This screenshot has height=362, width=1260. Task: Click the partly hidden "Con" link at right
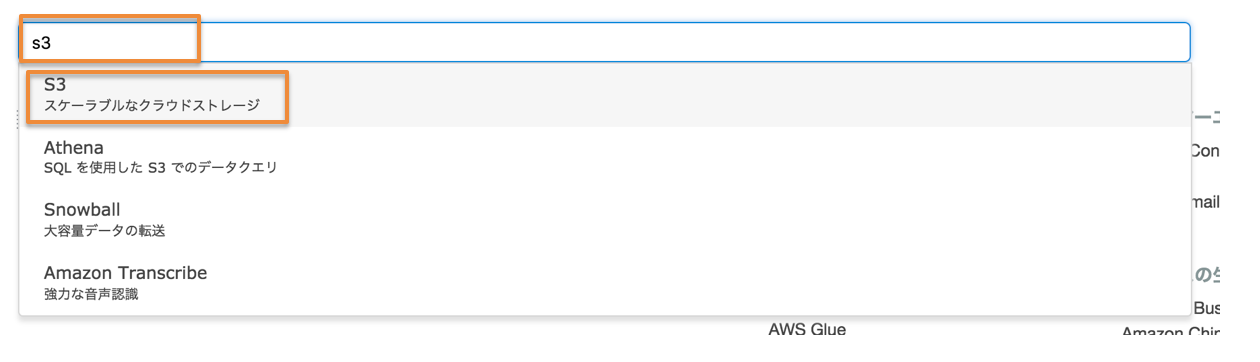(x=1204, y=151)
